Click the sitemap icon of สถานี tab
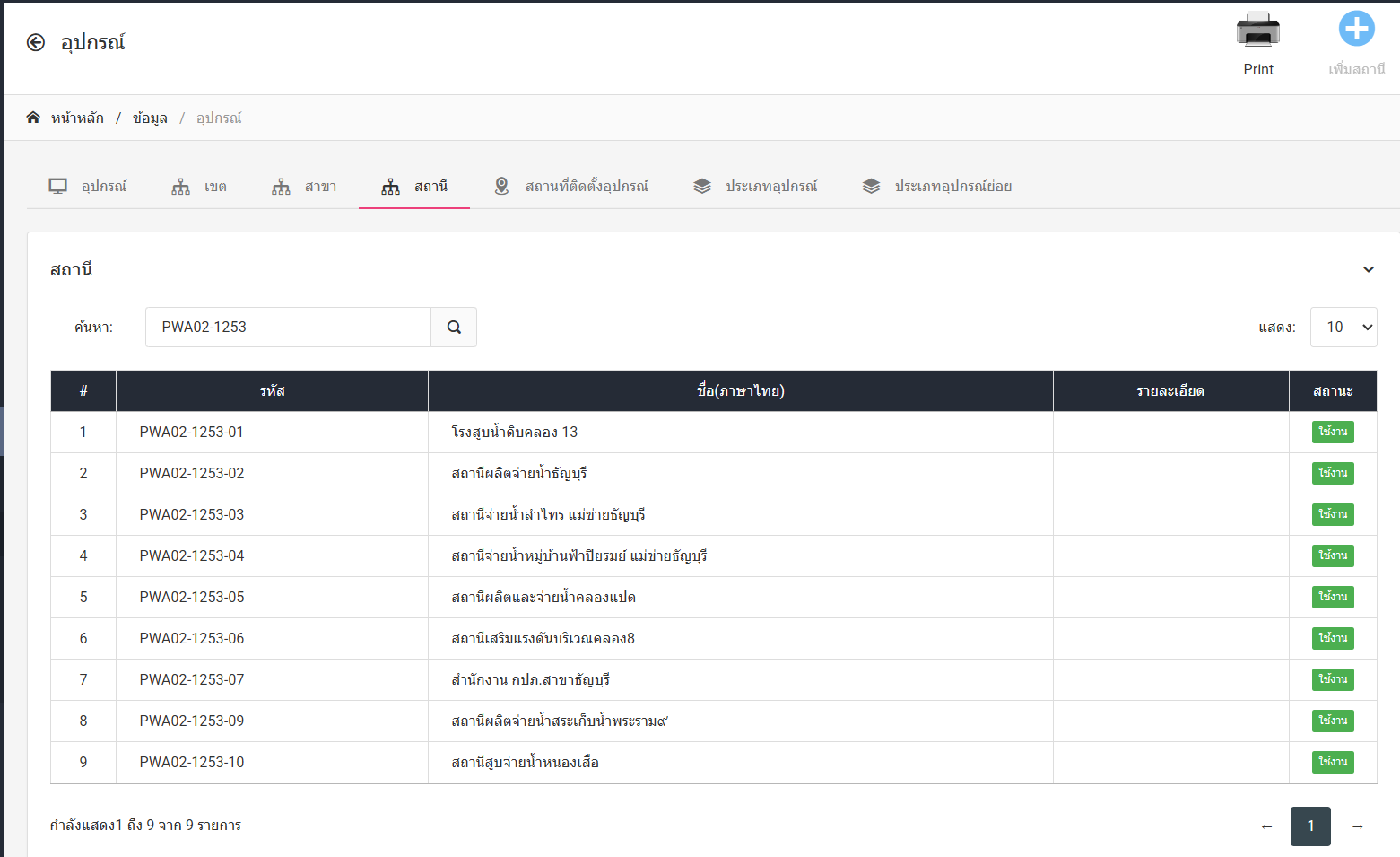 391,187
